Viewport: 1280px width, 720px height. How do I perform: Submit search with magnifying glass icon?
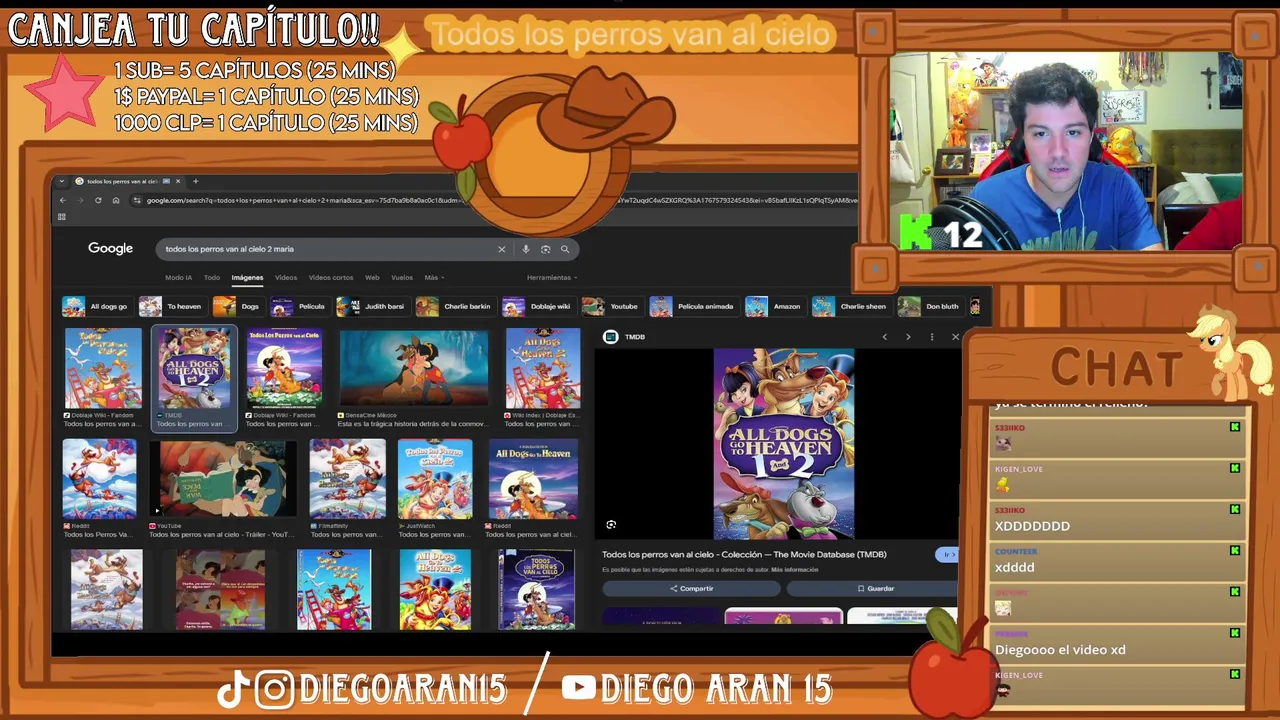tap(565, 249)
